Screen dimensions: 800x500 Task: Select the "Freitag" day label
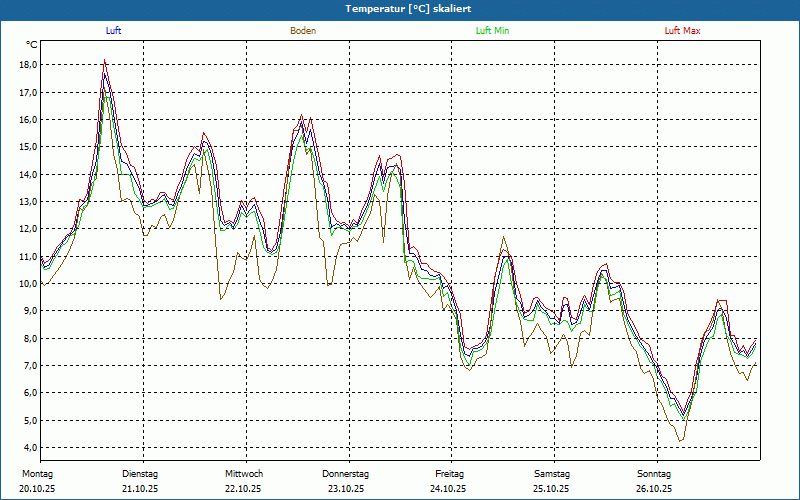point(450,473)
